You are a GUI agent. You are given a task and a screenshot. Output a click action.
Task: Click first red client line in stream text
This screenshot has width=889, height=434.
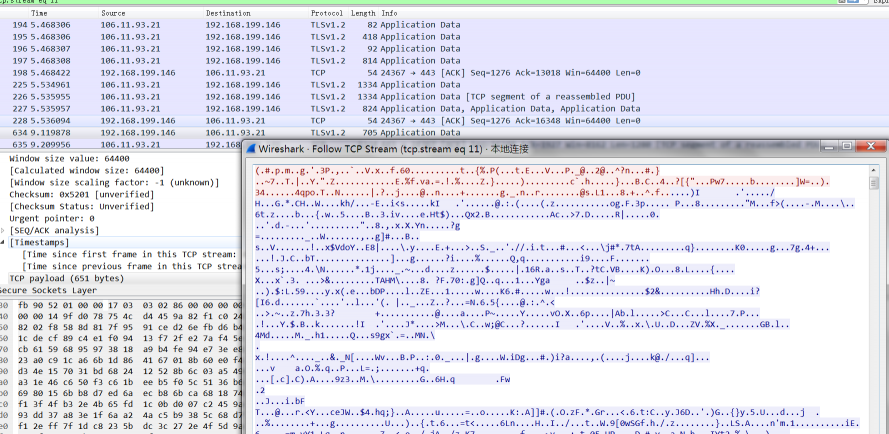(458, 170)
